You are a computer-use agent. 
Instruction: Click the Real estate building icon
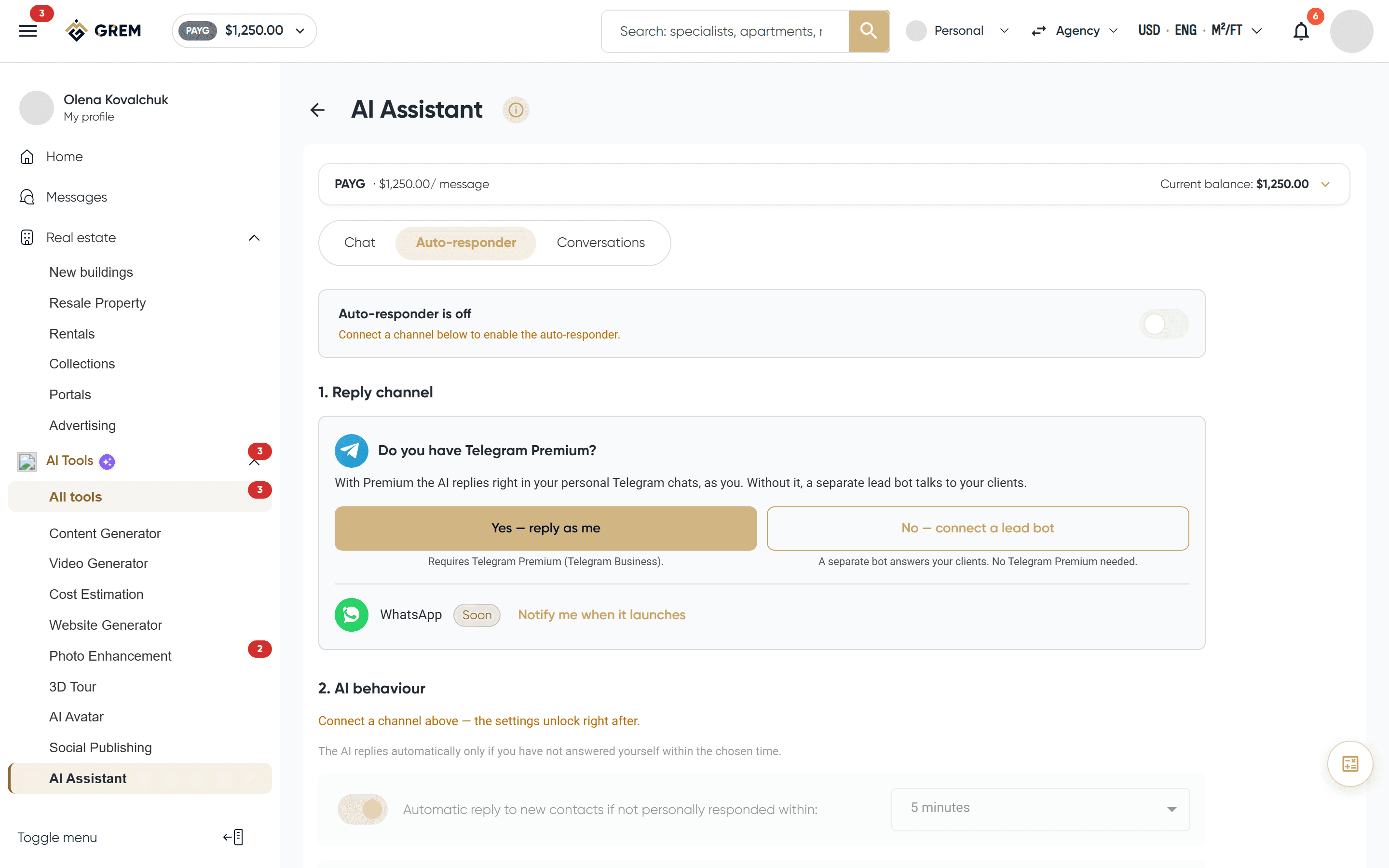(27, 238)
